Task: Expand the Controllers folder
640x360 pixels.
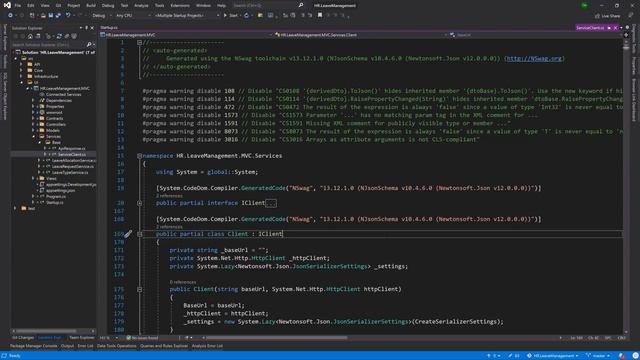Action: (x=33, y=124)
